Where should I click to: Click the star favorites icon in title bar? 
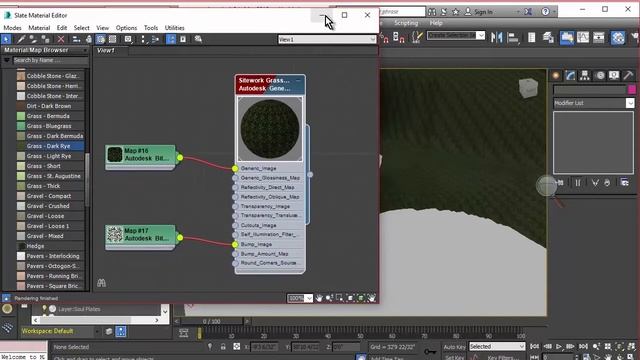pyautogui.click(x=456, y=12)
